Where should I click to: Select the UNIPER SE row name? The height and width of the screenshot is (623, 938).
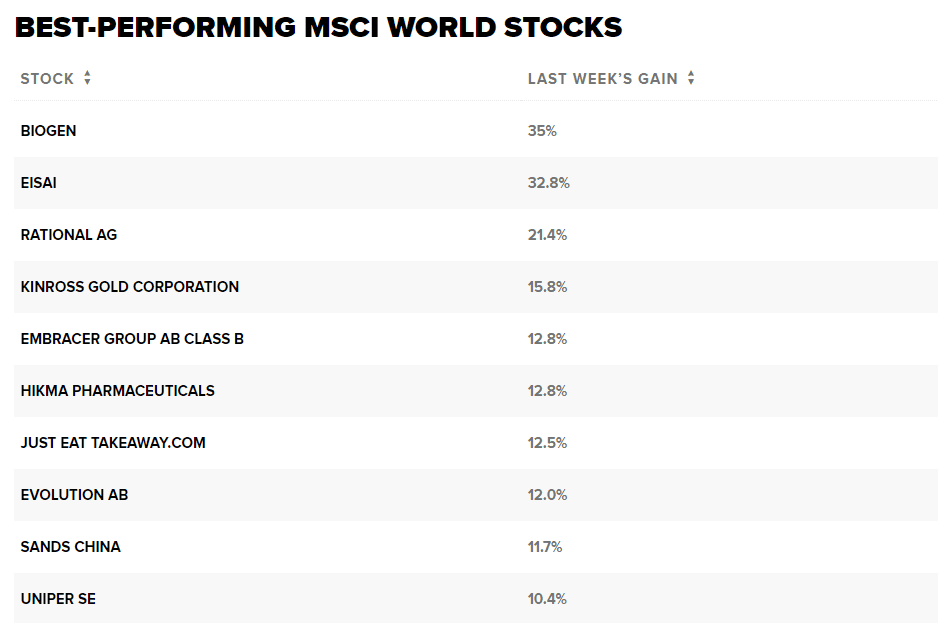58,599
